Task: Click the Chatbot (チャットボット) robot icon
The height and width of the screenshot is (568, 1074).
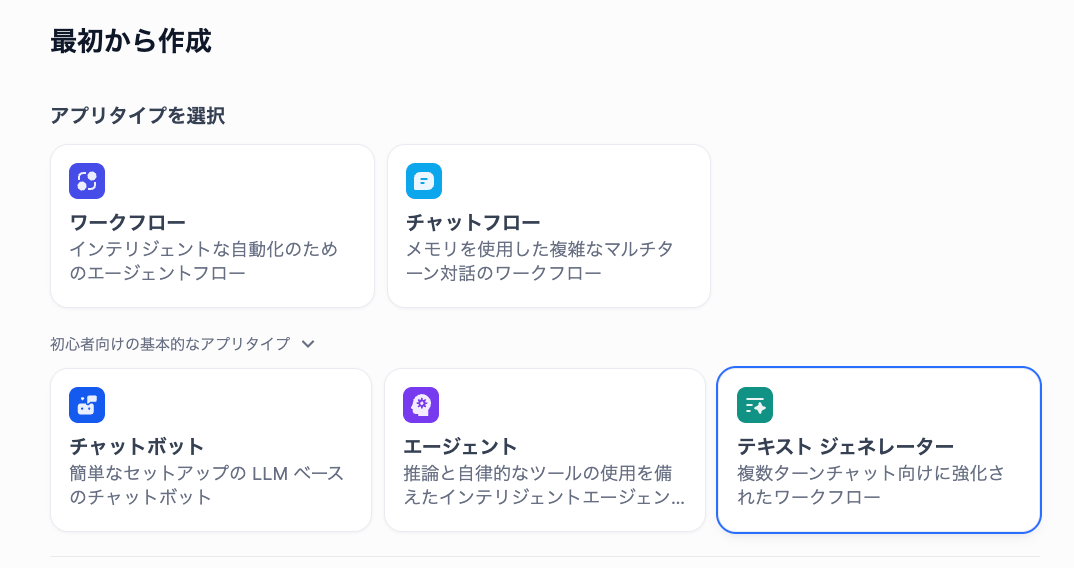Action: click(x=87, y=405)
